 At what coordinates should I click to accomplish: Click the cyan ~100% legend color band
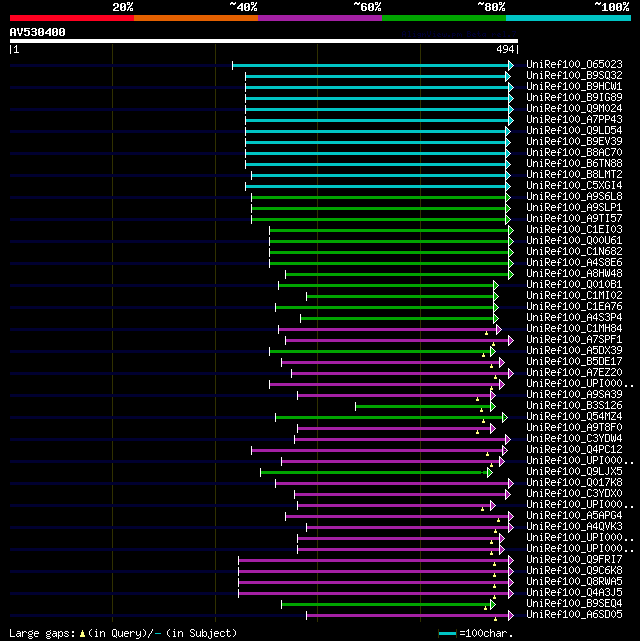point(568,18)
